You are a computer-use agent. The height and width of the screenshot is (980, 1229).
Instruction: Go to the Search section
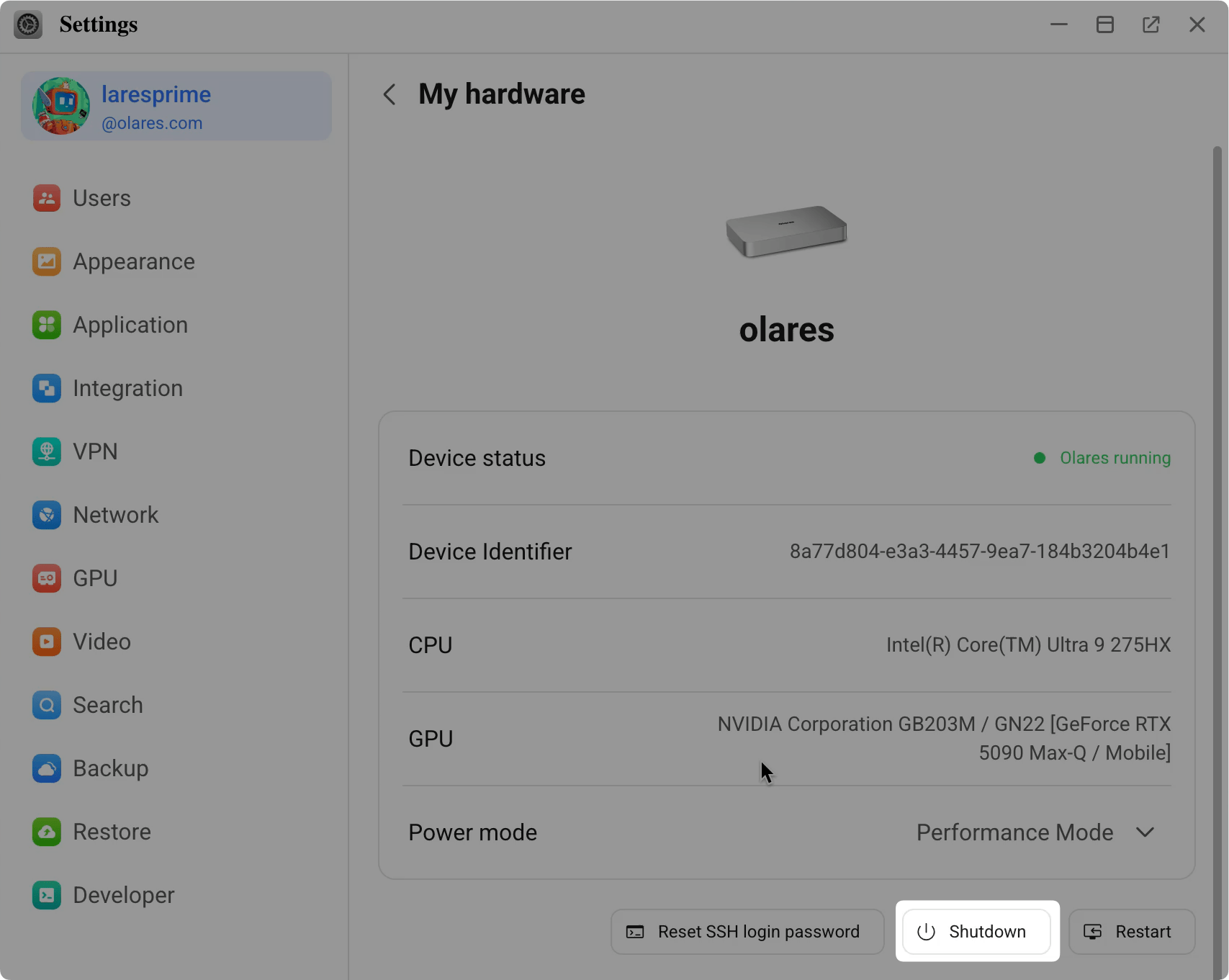tap(107, 705)
